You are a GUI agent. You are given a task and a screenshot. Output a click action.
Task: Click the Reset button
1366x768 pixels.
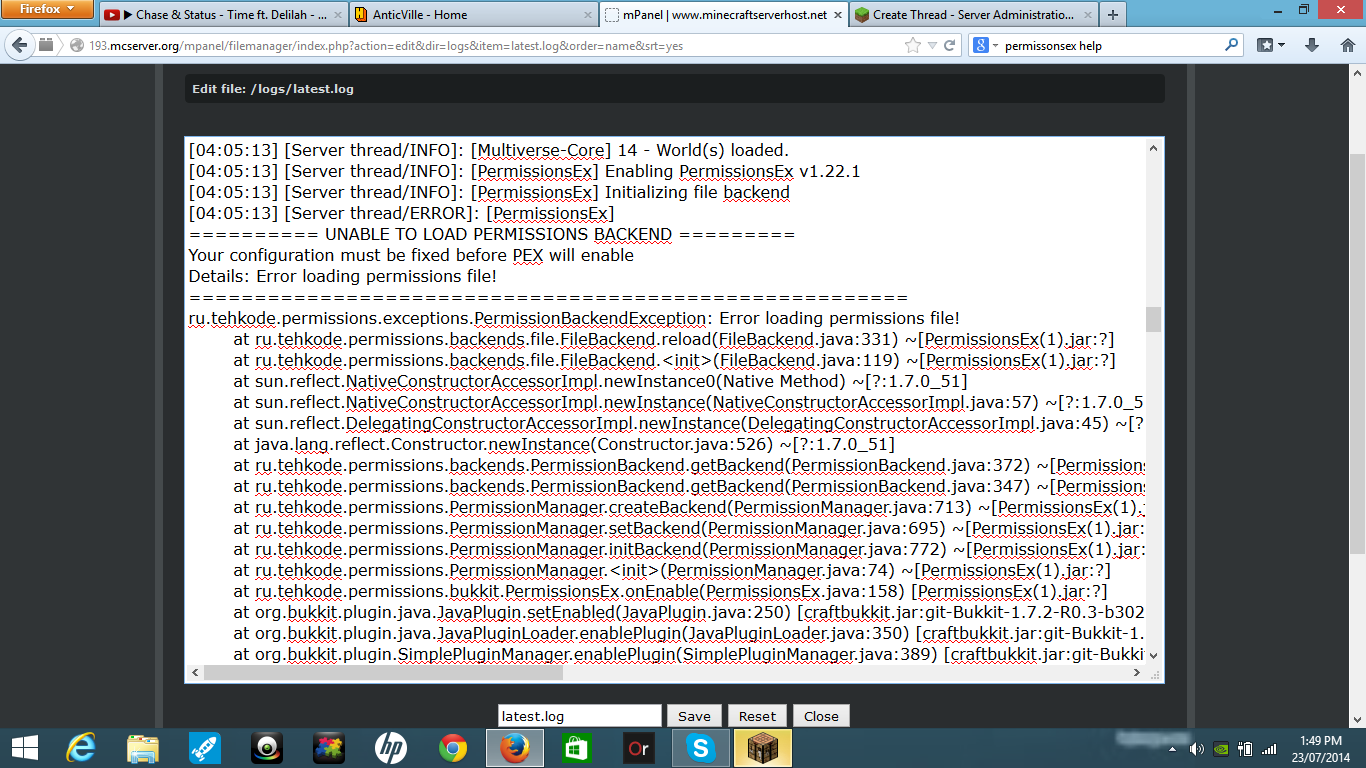[757, 716]
